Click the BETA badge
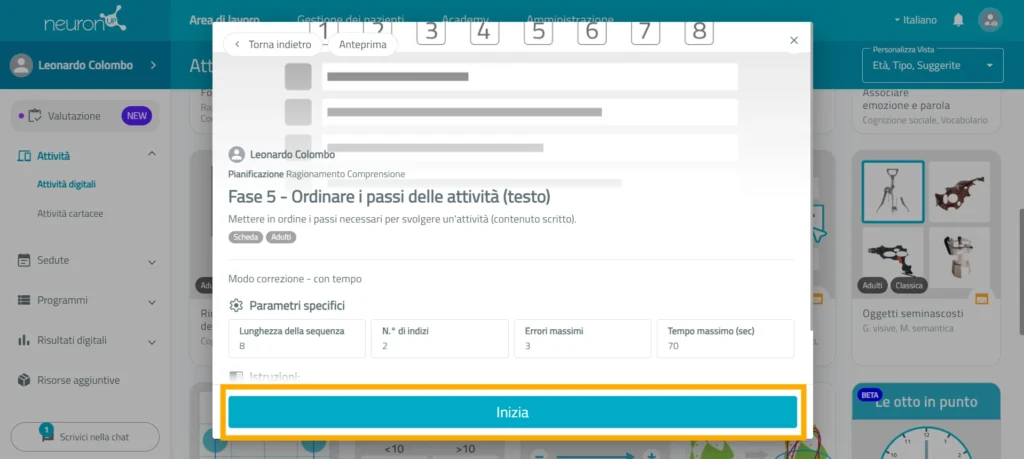This screenshot has width=1024, height=459. pos(870,395)
